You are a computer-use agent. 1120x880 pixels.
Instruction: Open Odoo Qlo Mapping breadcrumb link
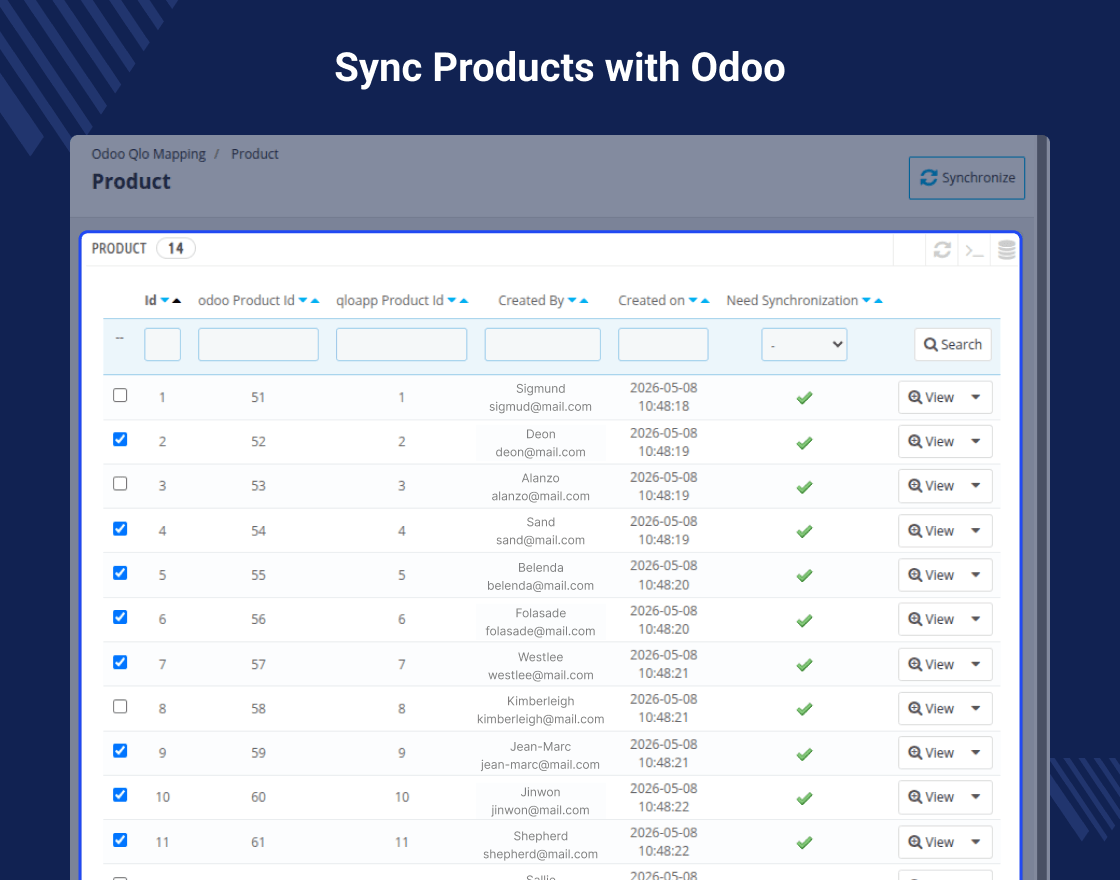149,154
